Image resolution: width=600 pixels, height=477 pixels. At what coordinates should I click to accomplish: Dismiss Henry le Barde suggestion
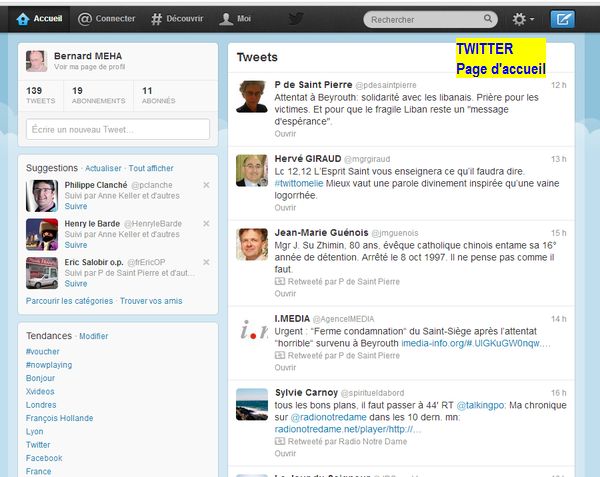pos(206,224)
